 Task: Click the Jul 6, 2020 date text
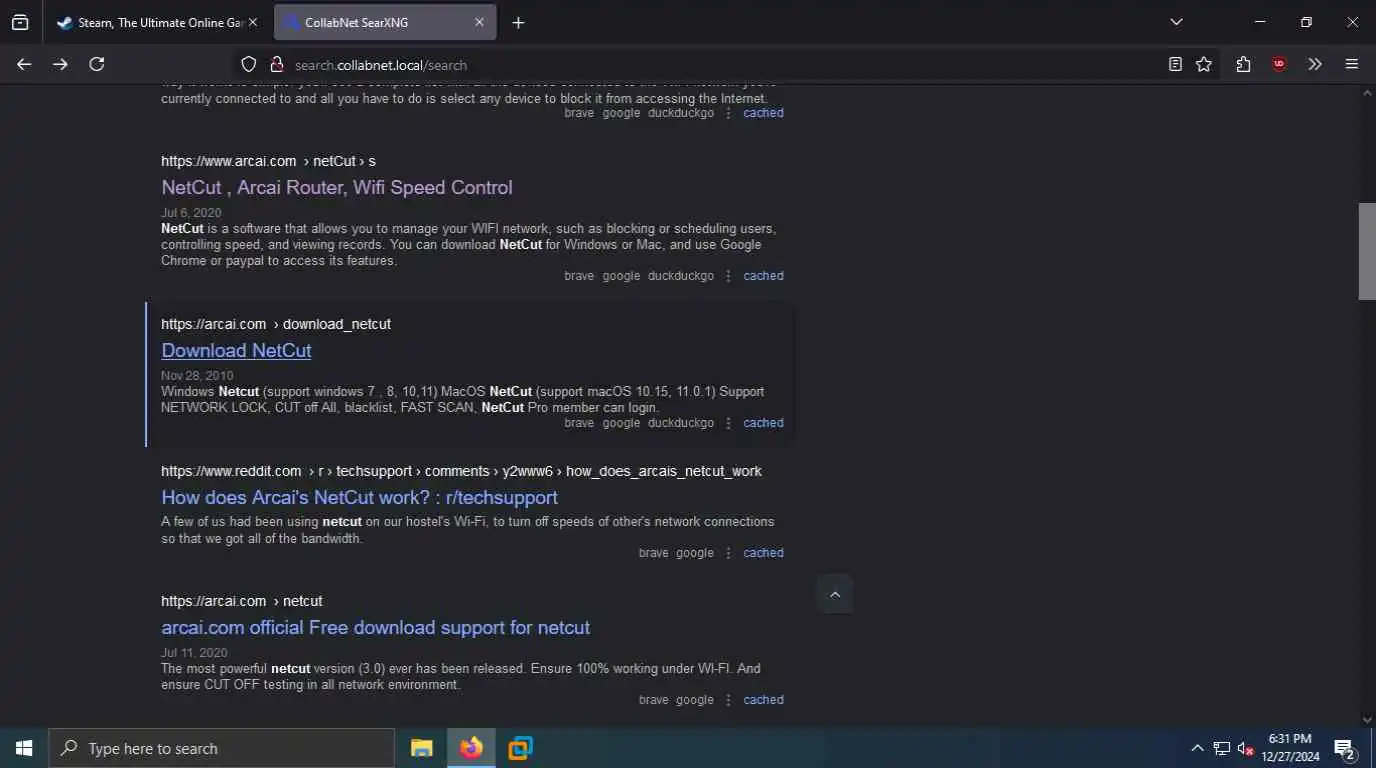[x=191, y=213]
